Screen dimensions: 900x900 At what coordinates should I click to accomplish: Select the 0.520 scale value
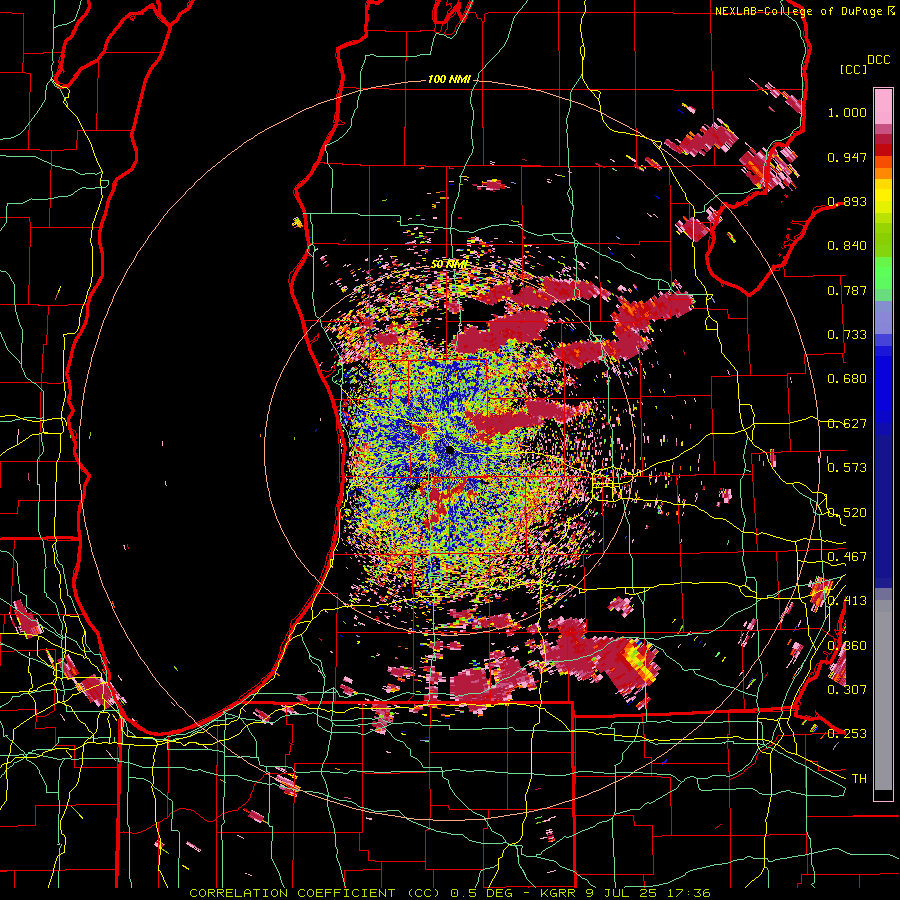[x=847, y=512]
